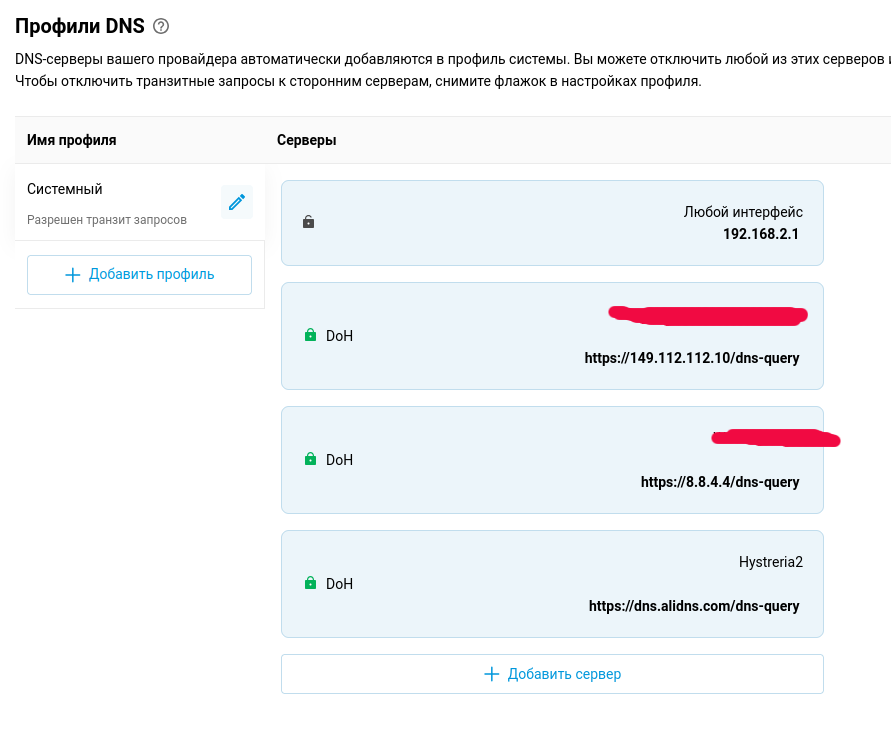The height and width of the screenshot is (736, 891).
Task: Click the Серверы column header
Action: pyautogui.click(x=306, y=140)
